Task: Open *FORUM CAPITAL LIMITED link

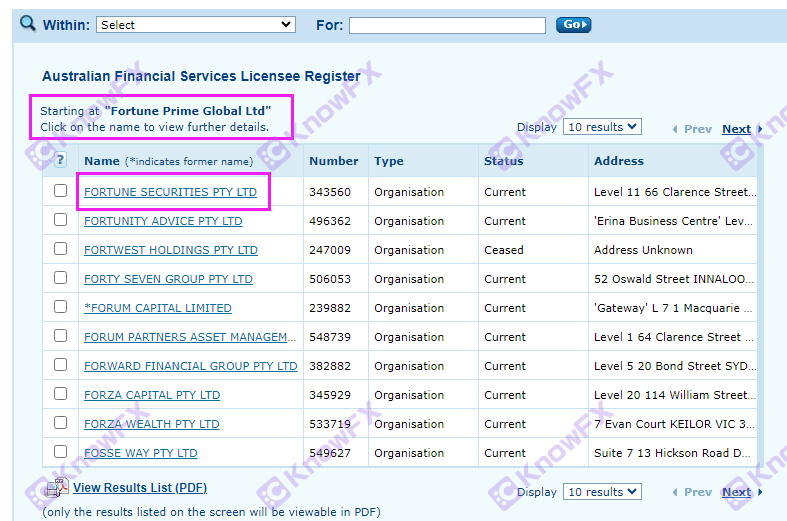Action: pyautogui.click(x=158, y=308)
